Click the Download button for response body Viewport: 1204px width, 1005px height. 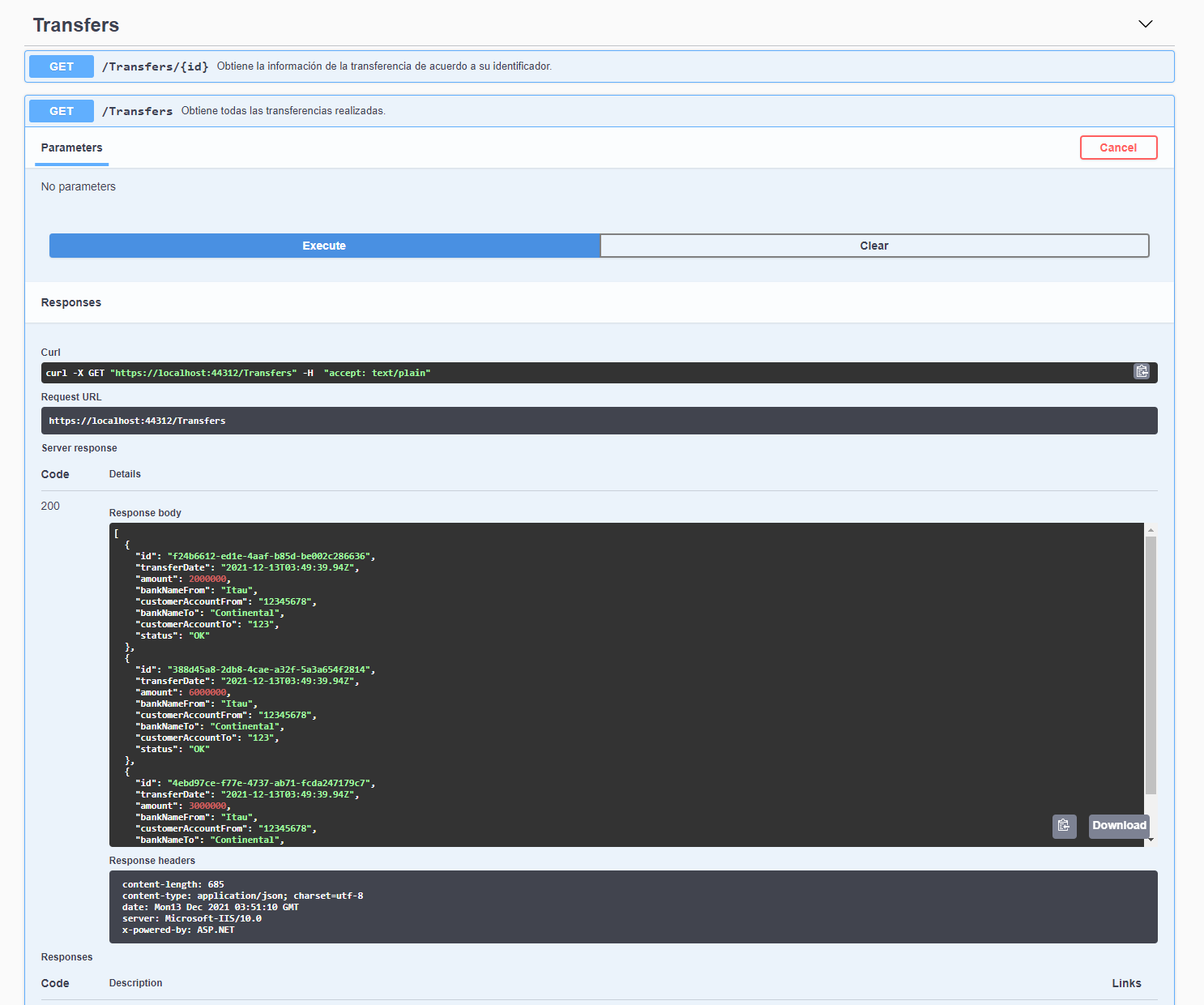(1119, 826)
